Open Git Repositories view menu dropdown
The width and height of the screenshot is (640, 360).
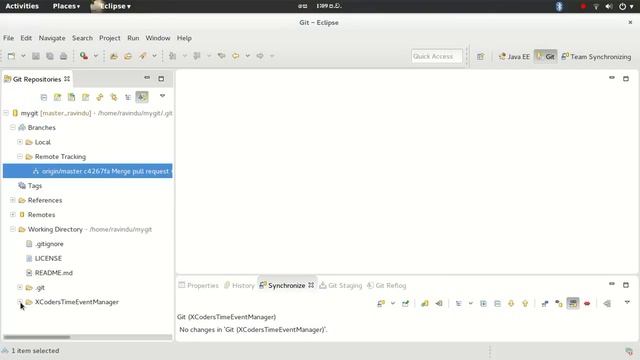(162, 96)
